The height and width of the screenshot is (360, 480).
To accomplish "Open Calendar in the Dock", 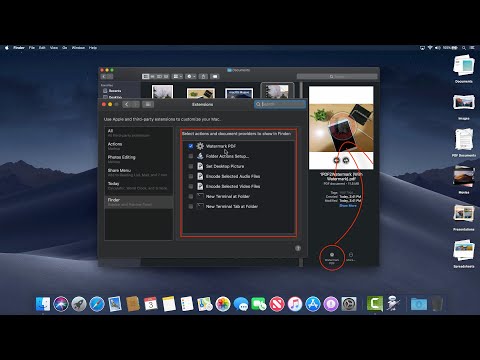I will 151,304.
